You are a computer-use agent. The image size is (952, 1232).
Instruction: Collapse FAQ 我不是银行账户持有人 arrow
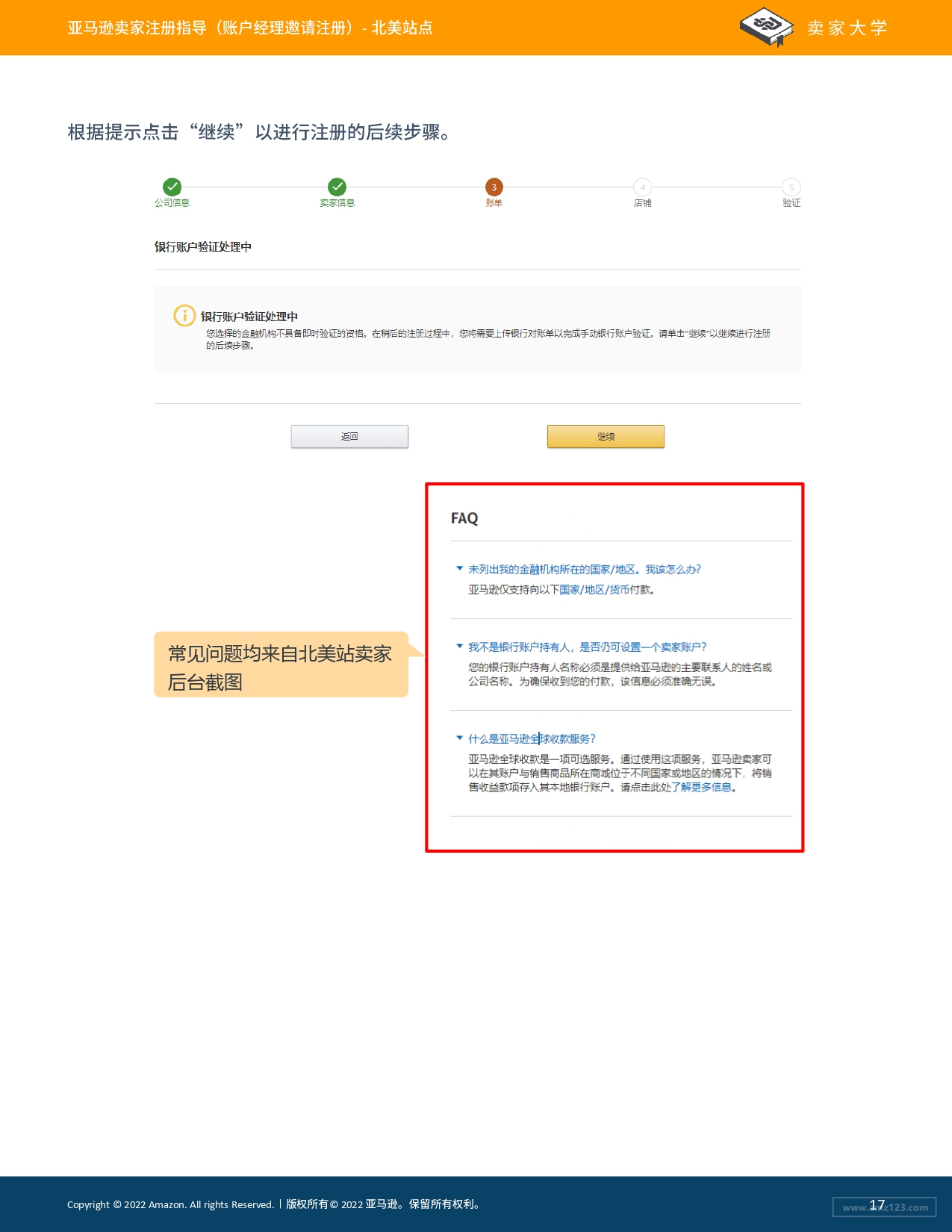[459, 647]
